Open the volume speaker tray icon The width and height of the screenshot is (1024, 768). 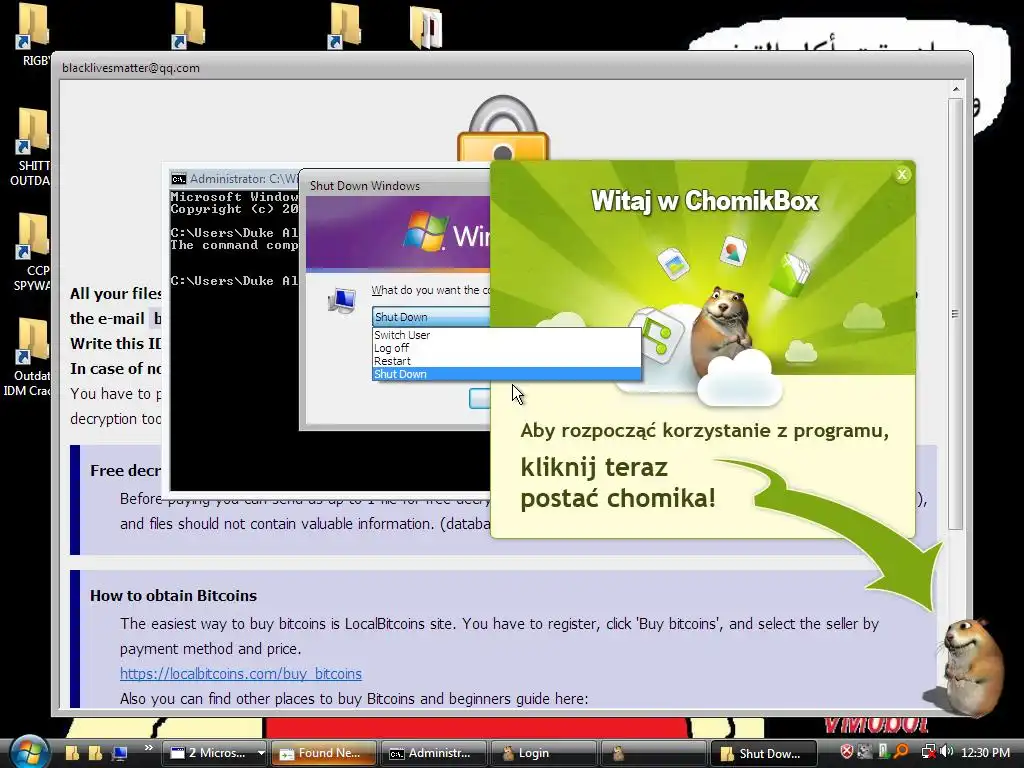pos(947,752)
